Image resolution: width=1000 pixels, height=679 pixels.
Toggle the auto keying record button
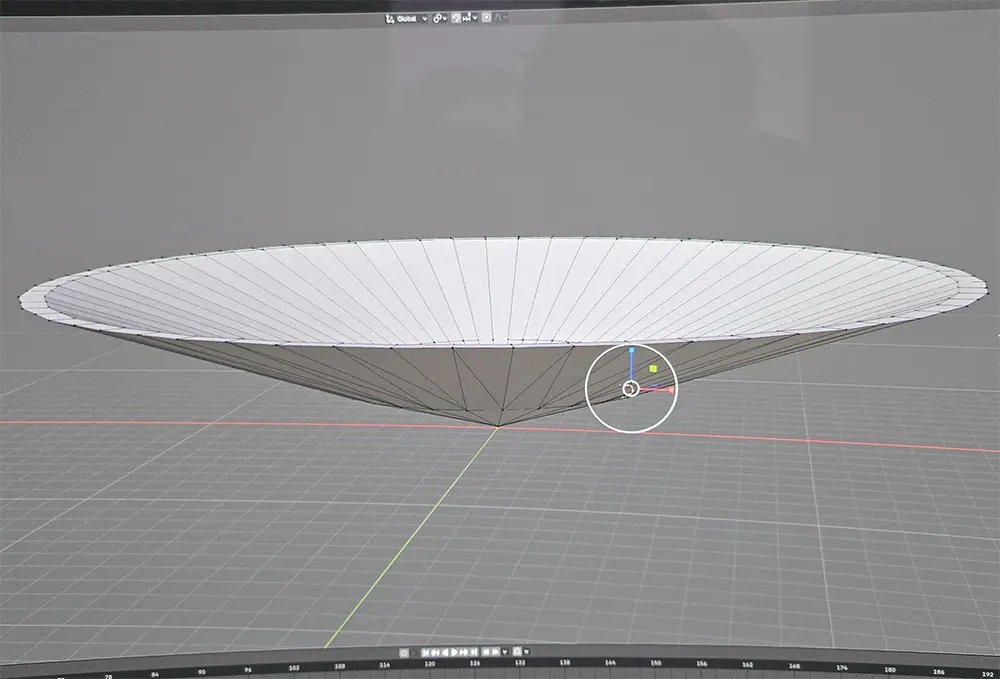(x=404, y=653)
